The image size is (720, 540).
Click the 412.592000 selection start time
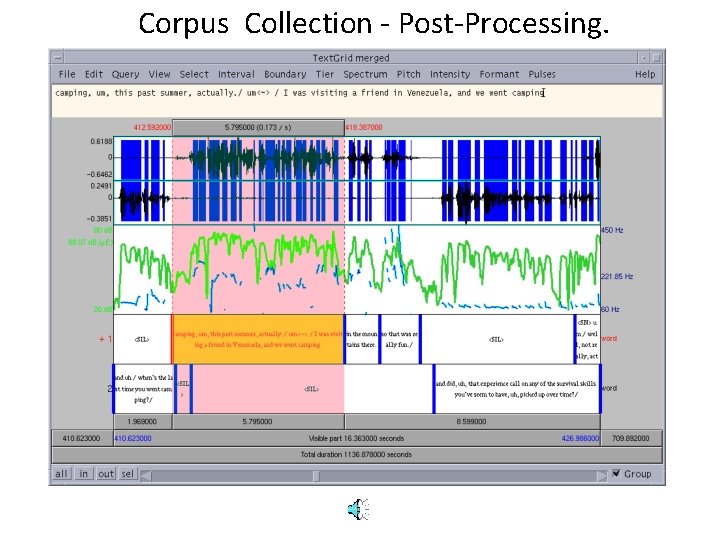pos(152,127)
